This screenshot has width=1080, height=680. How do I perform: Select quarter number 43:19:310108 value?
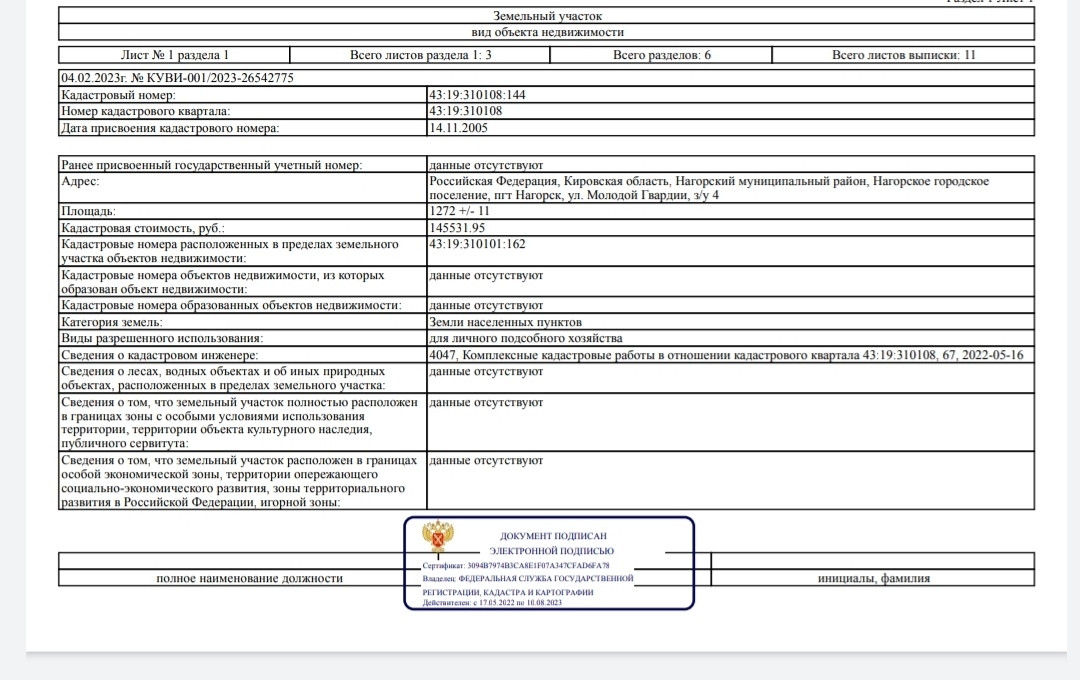tap(466, 111)
